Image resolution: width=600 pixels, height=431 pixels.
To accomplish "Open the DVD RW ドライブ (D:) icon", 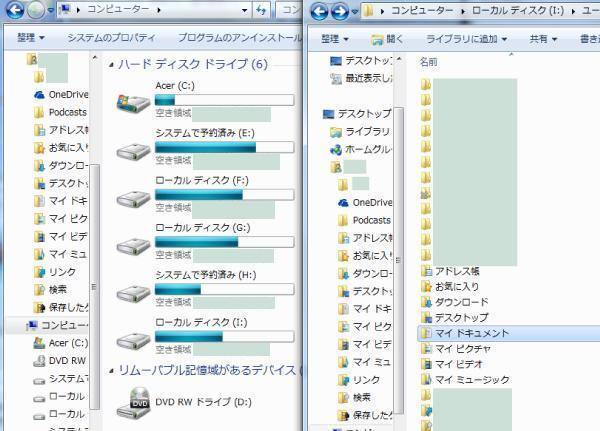I will pyautogui.click(x=131, y=405).
